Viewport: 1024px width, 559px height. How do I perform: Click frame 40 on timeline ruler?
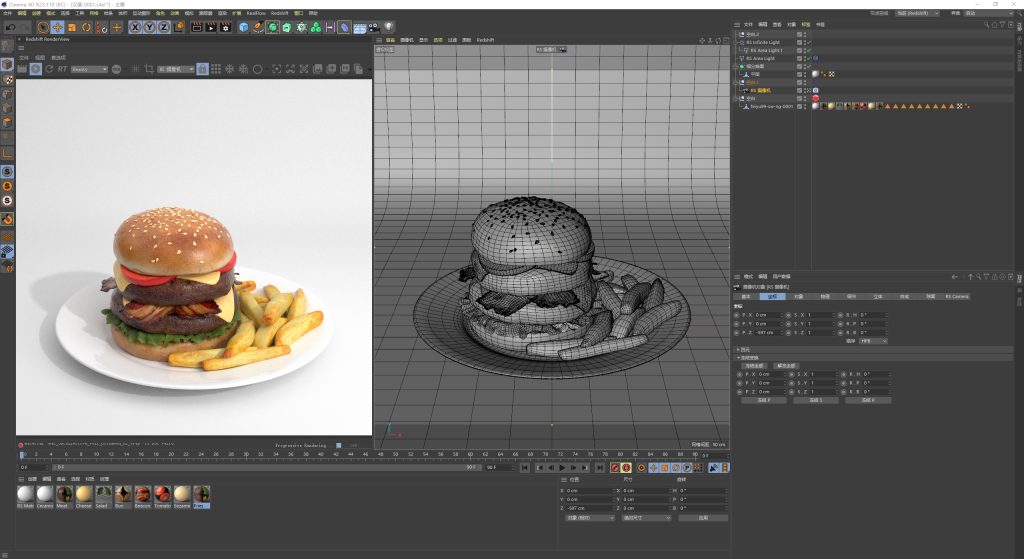[x=321, y=454]
